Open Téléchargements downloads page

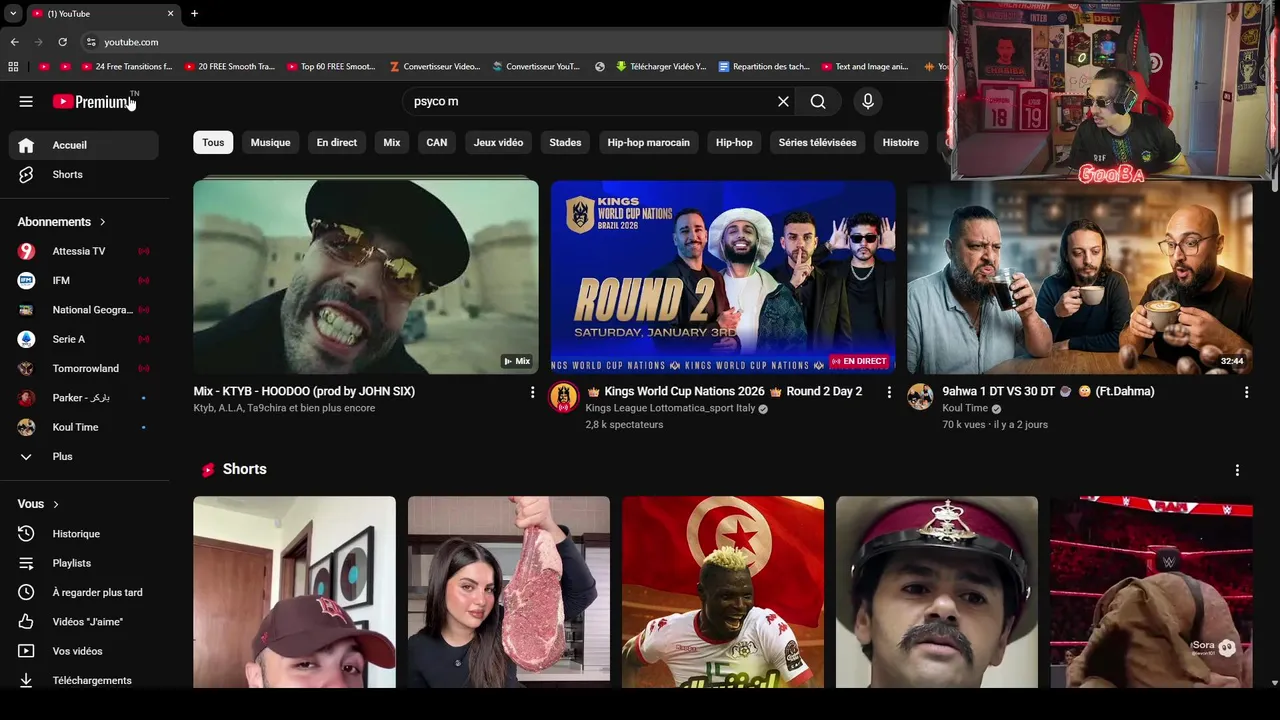pos(84,680)
